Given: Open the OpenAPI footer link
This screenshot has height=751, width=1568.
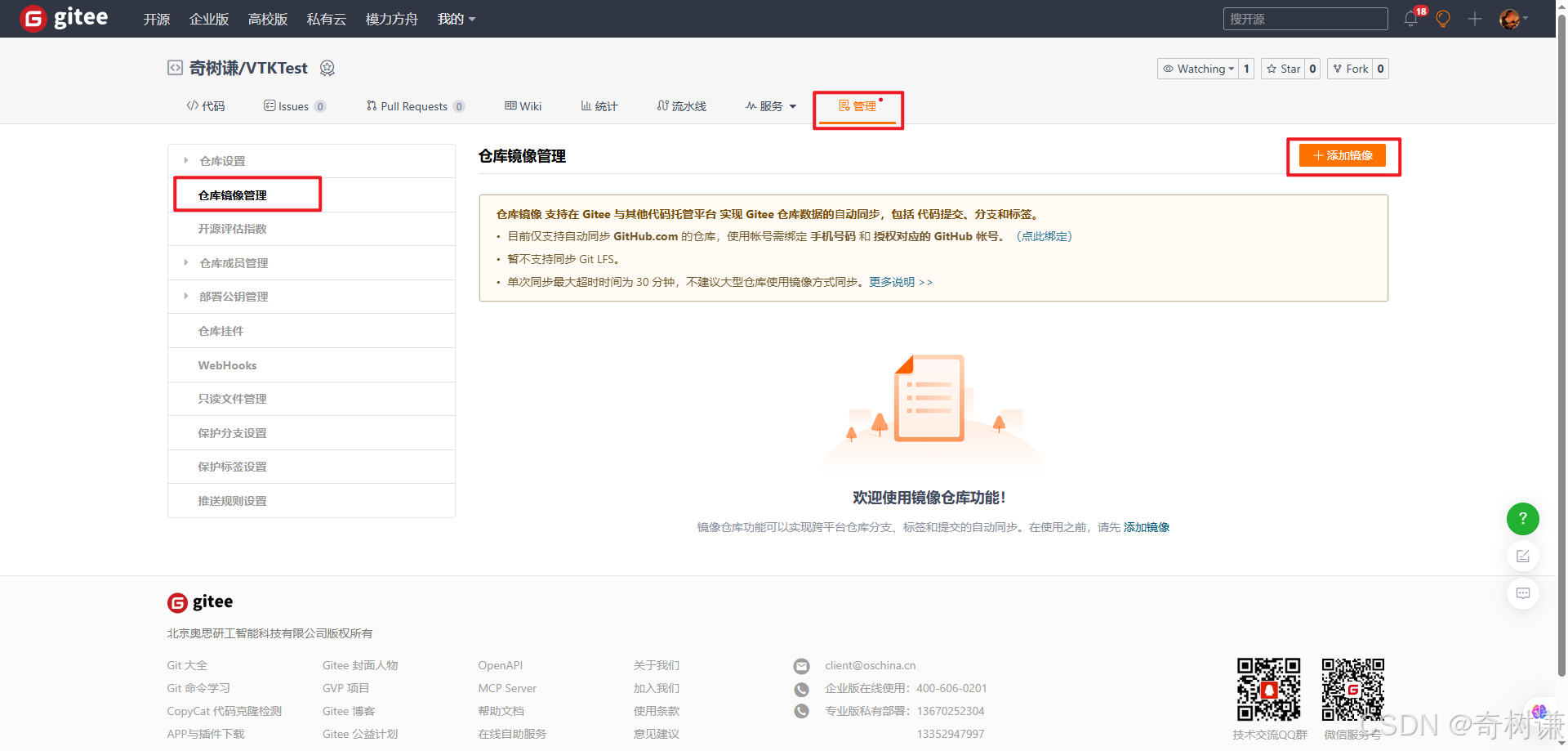Looking at the screenshot, I should (x=500, y=665).
